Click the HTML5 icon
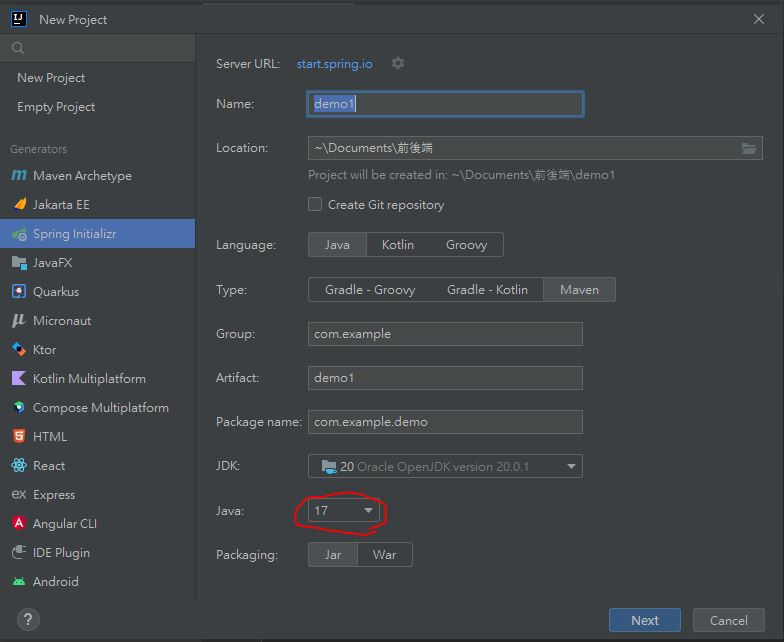Screen dimensions: 784x642 pyautogui.click(x=19, y=436)
